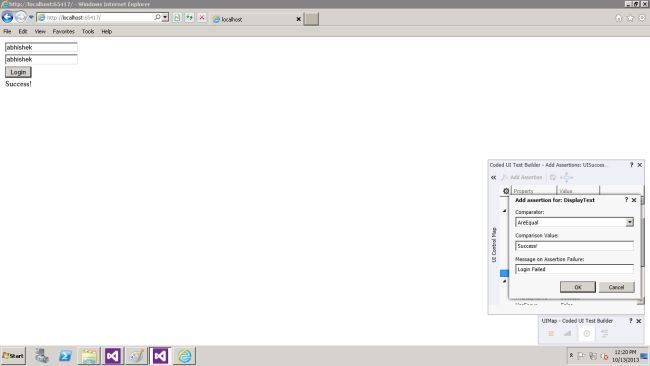Open the Comparator AreEqual dropdown
650x366 pixels.
pos(630,223)
